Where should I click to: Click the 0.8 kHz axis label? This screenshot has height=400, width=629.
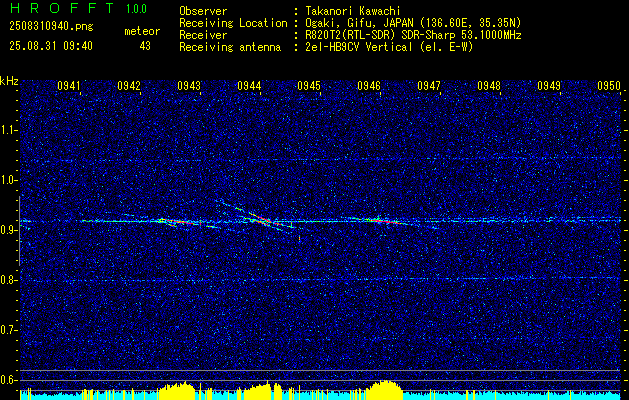(8, 280)
